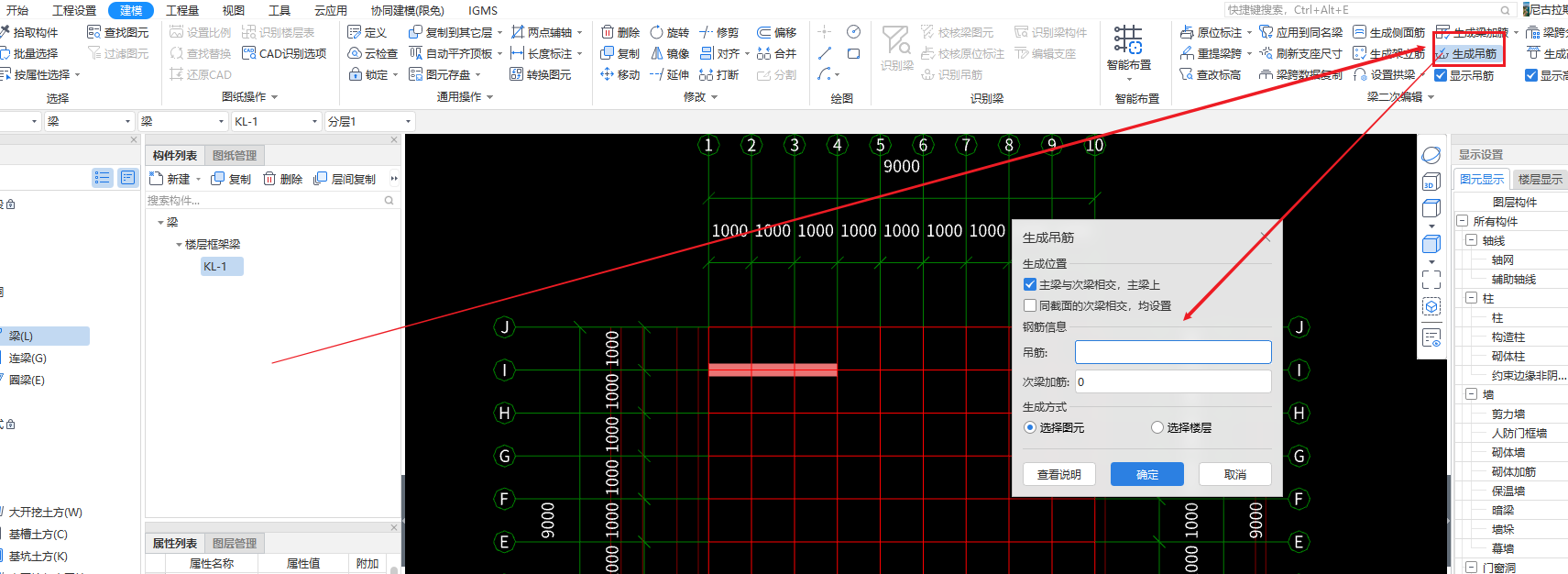This screenshot has width=1568, height=574.
Task: Click the 智能布置 smart layout icon
Action: pos(1128,40)
